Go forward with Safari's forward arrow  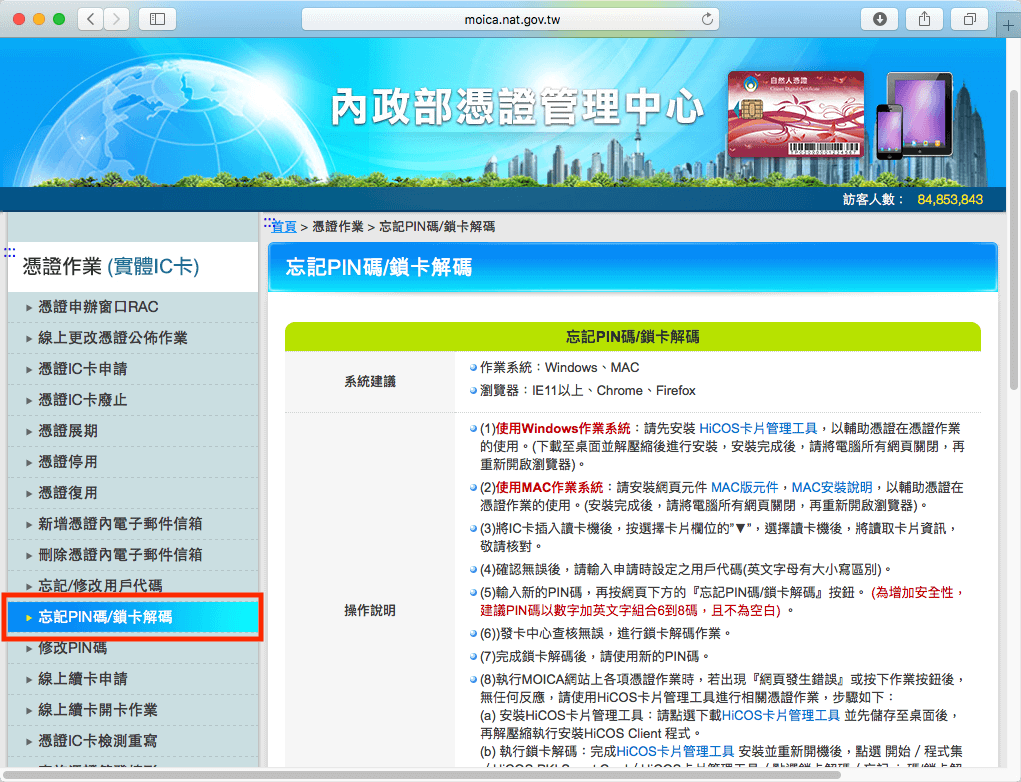(116, 19)
